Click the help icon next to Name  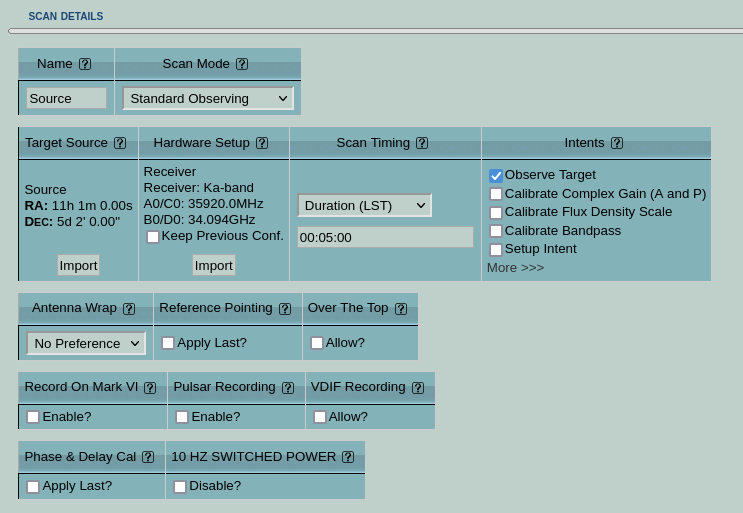click(85, 64)
